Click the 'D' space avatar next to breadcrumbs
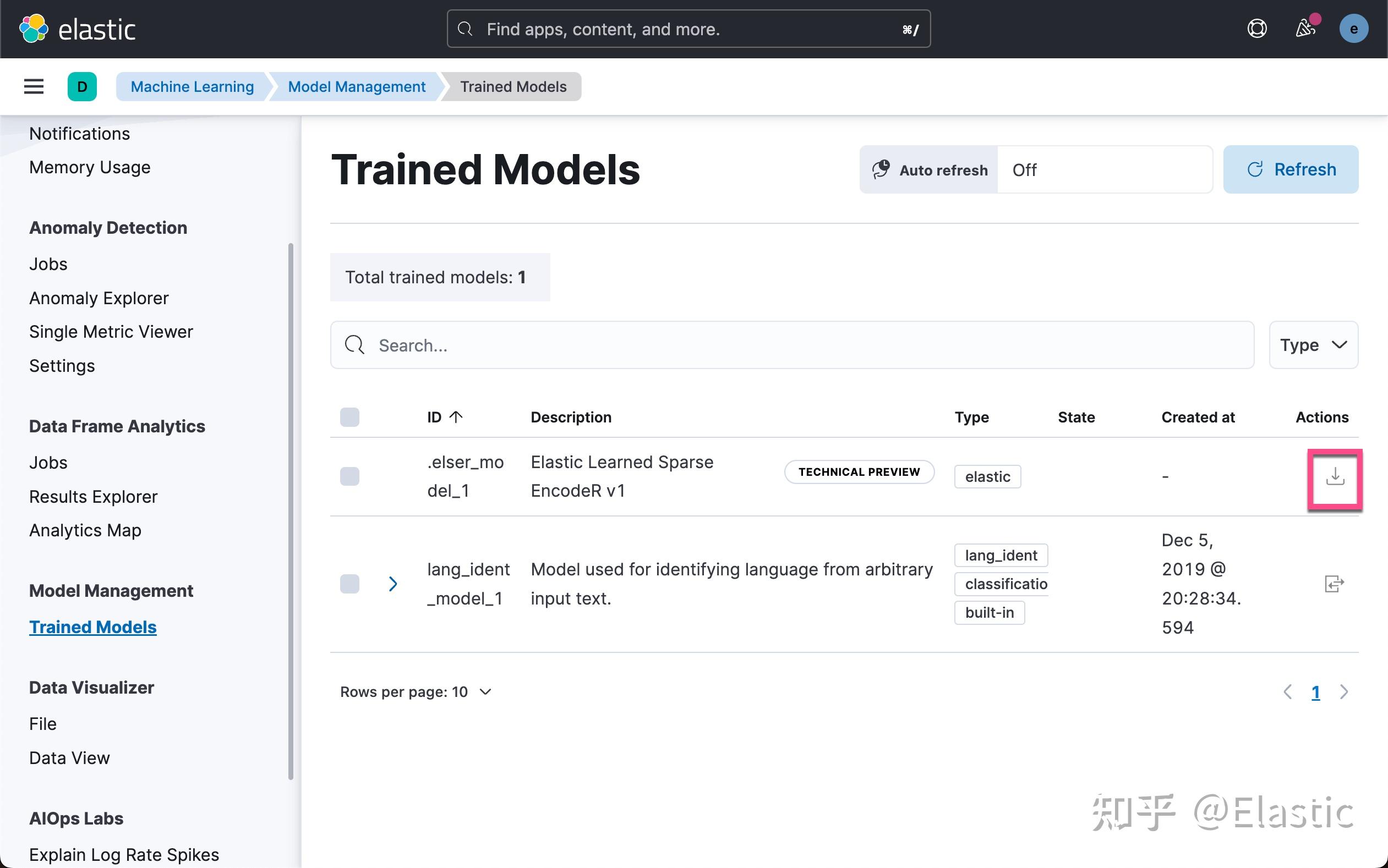1388x868 pixels. 82,86
